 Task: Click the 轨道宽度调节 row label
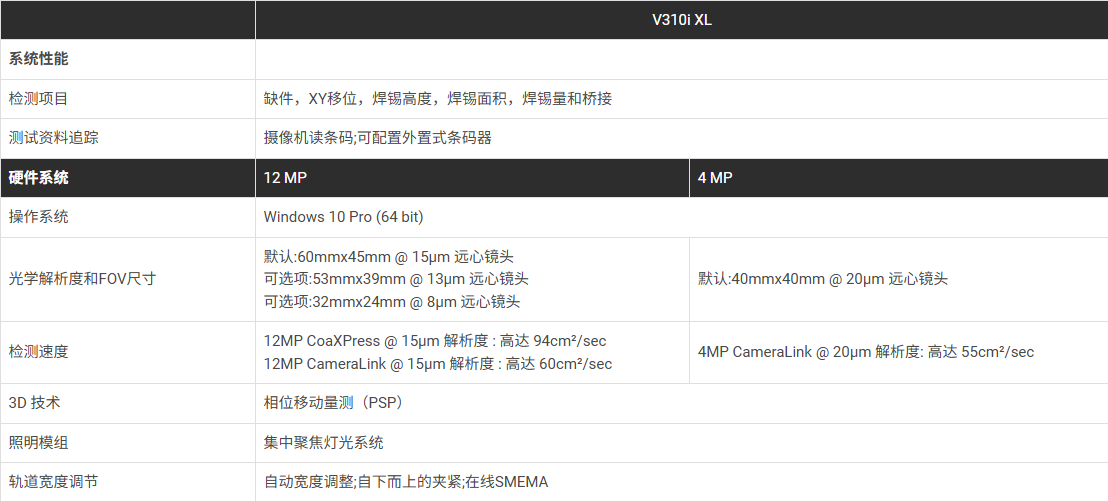54,481
